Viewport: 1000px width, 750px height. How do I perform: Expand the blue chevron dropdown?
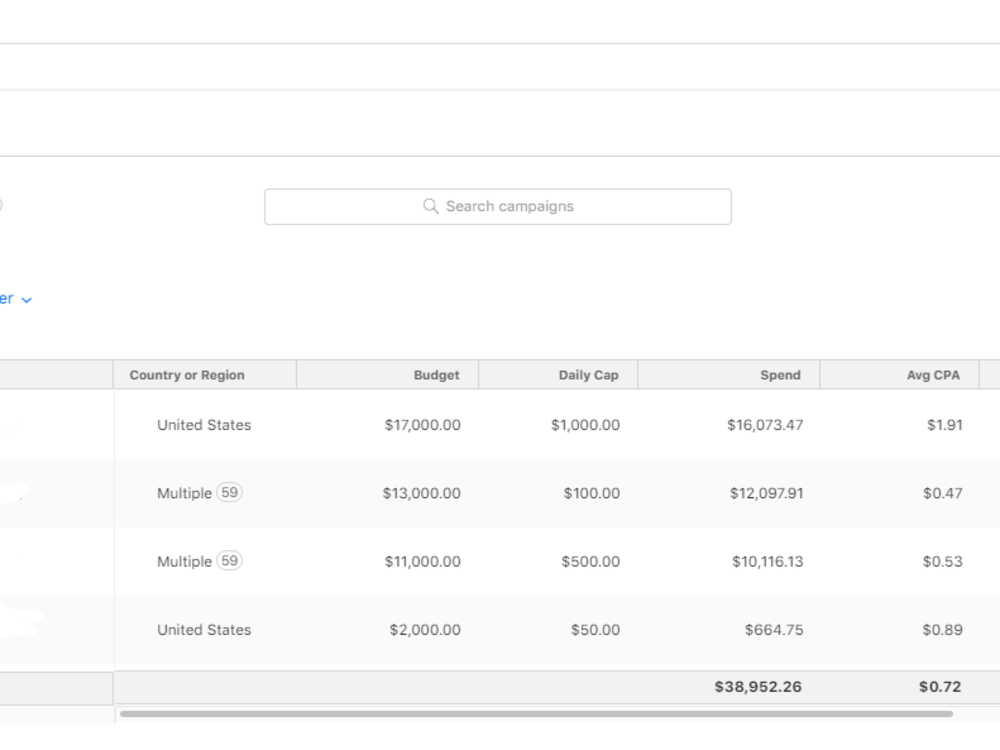pyautogui.click(x=26, y=300)
